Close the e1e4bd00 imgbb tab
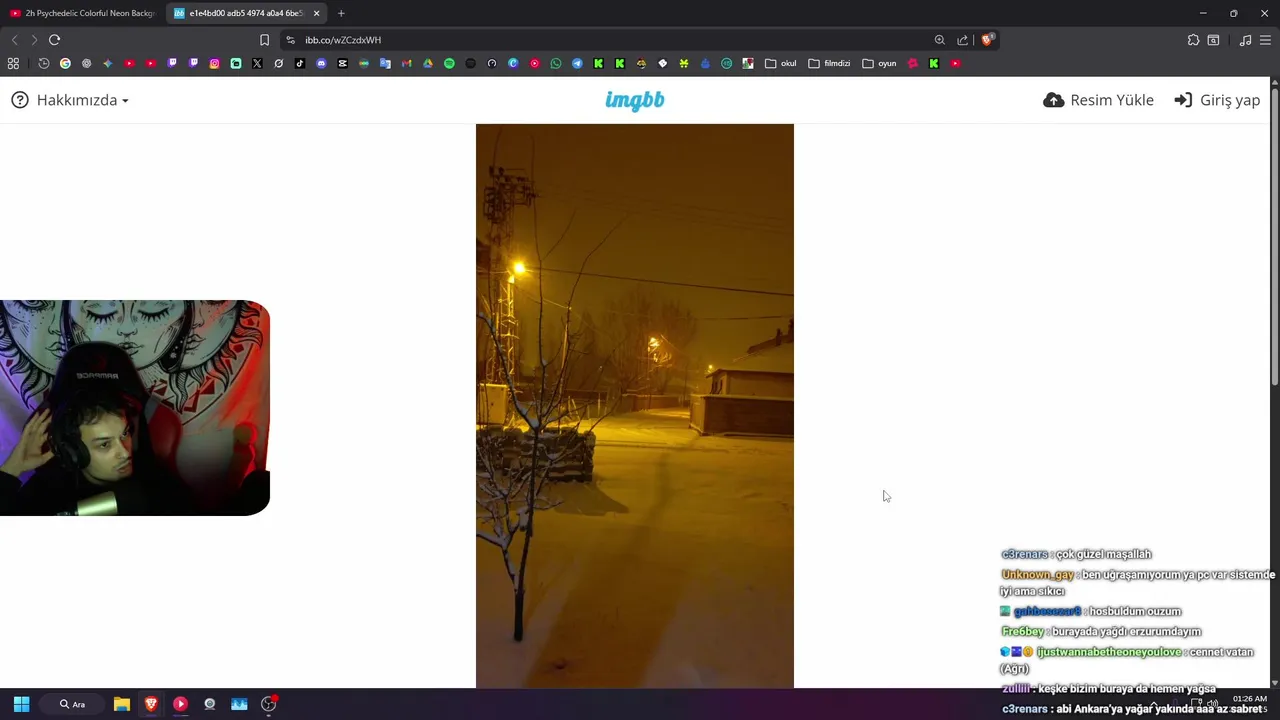 click(x=317, y=13)
